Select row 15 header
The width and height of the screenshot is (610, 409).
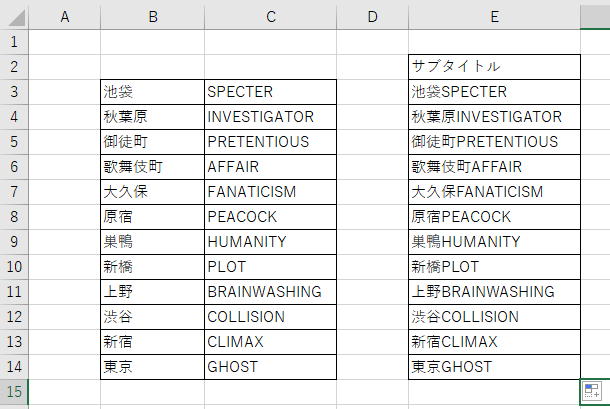(x=14, y=392)
